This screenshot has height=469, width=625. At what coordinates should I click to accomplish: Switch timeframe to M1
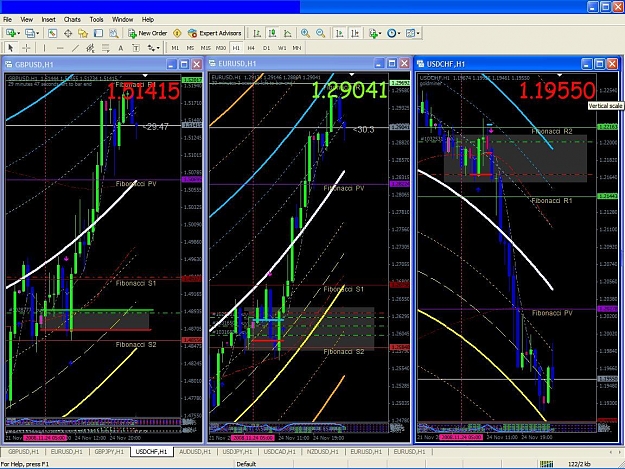(x=175, y=48)
